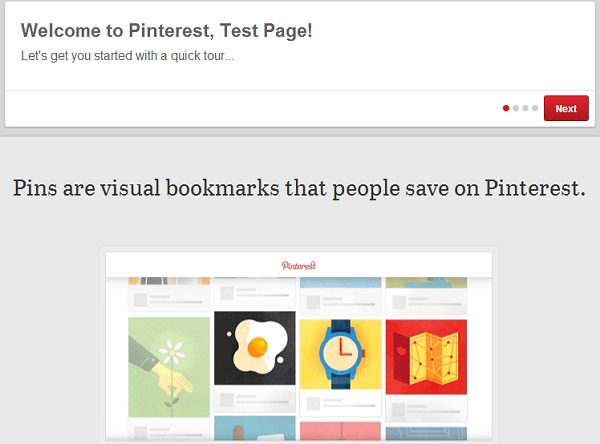Click the Pins are visual bookmarks headline
The image size is (600, 444).
300,188
